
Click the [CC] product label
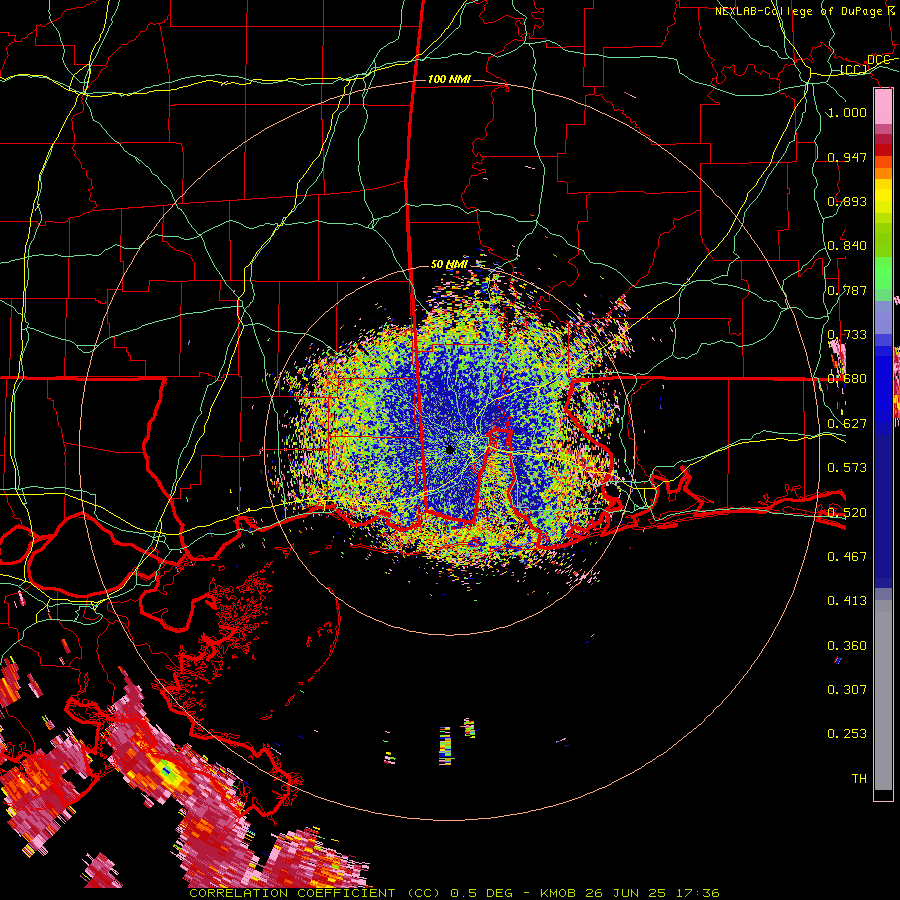(854, 70)
